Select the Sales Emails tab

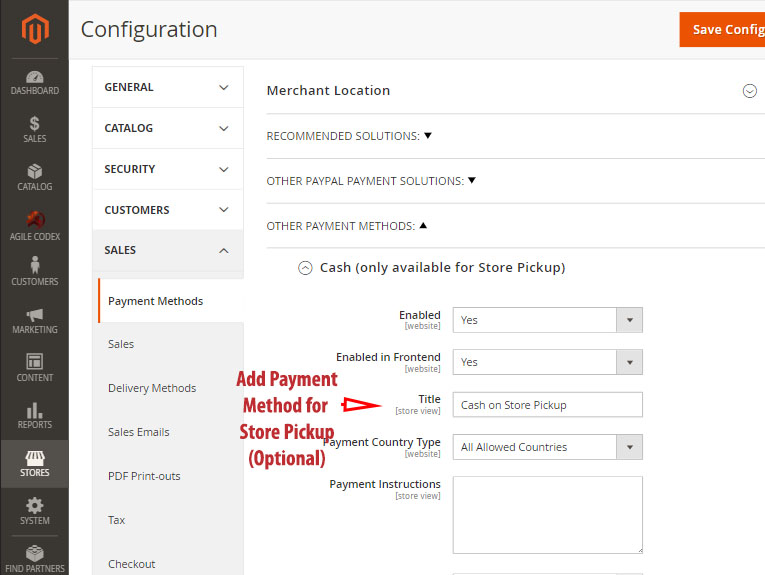pyautogui.click(x=139, y=432)
